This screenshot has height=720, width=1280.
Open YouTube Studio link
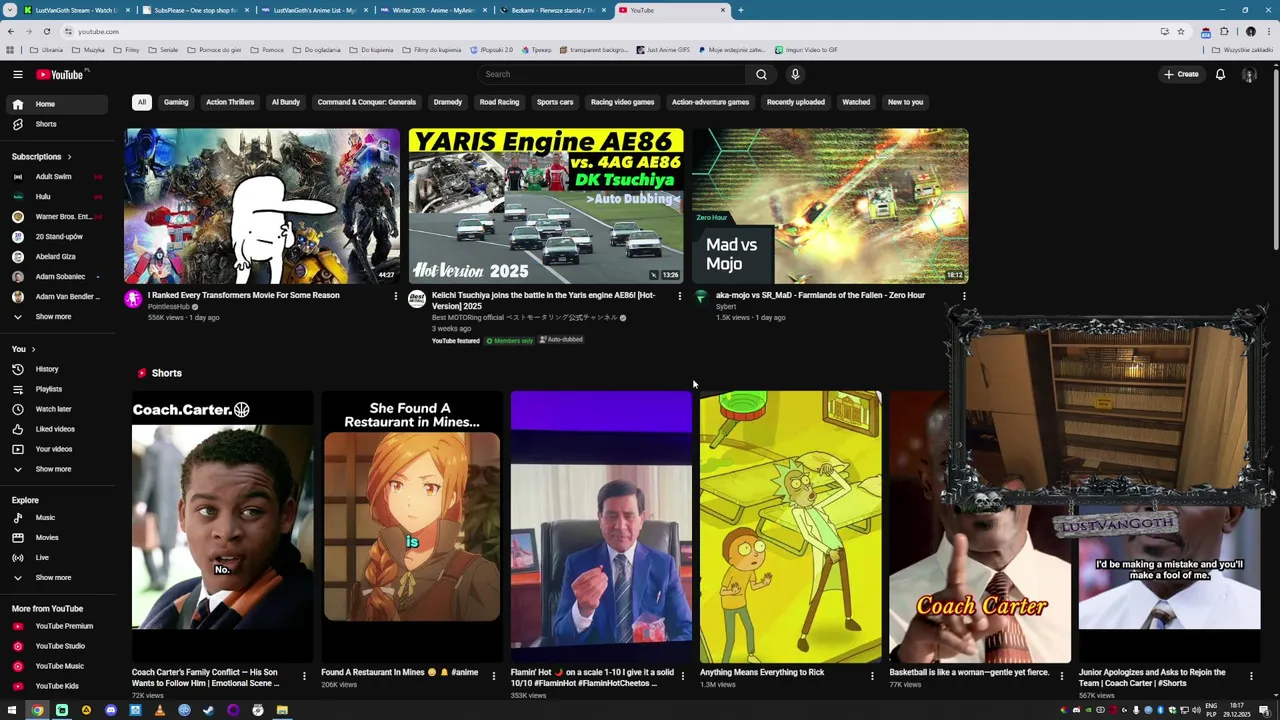click(58, 646)
